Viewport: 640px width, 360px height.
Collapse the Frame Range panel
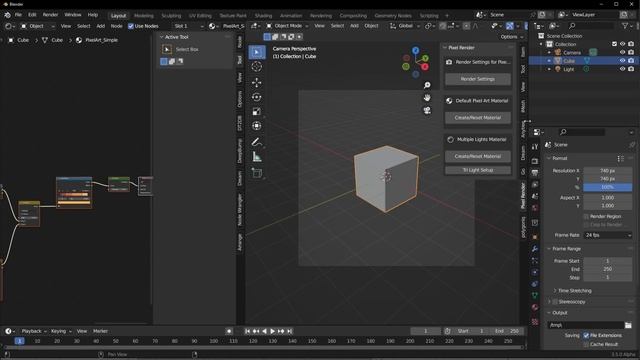pos(566,249)
